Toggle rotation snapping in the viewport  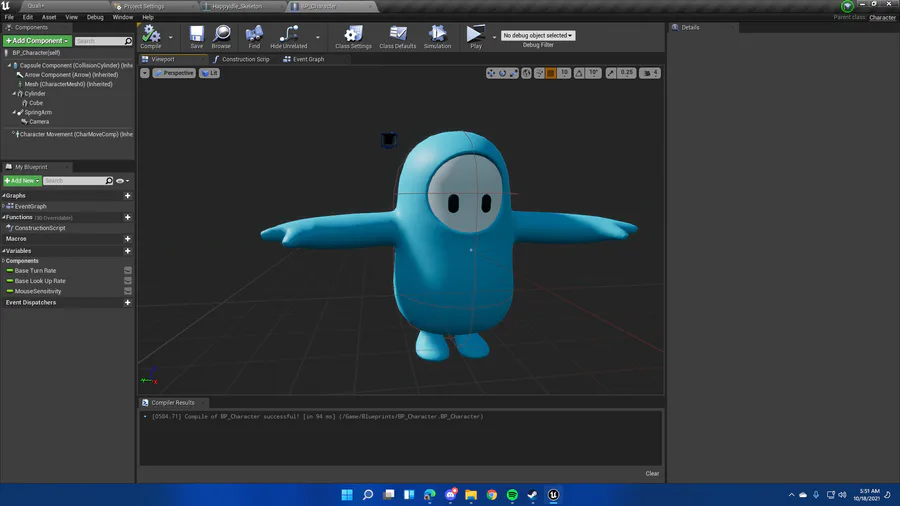point(579,73)
